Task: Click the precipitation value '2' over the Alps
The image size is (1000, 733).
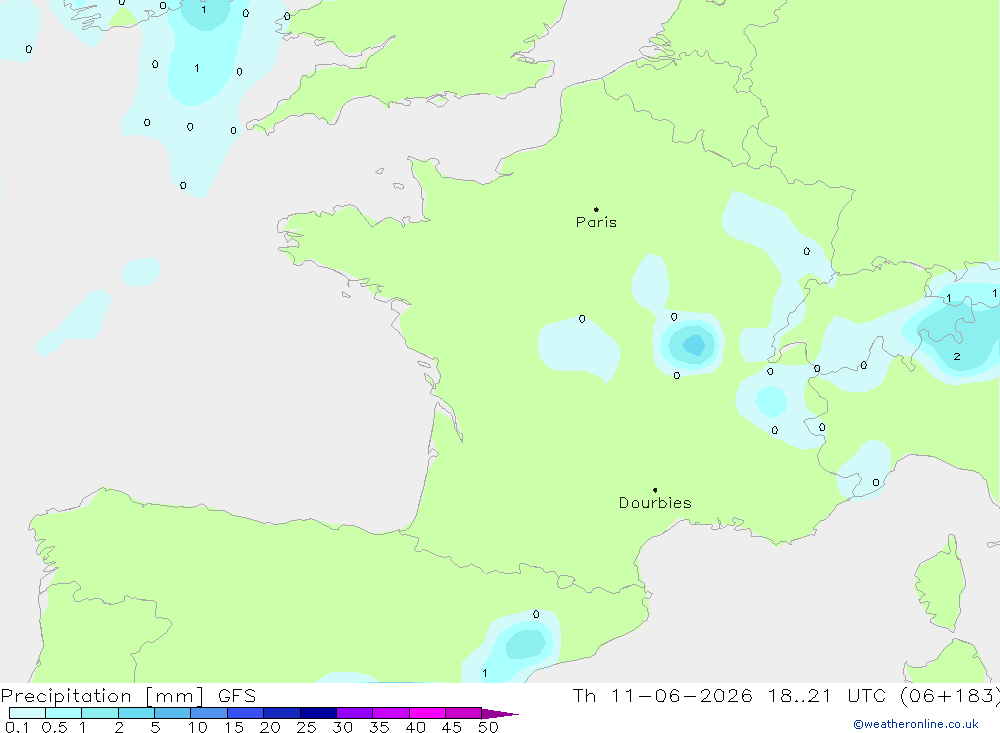Action: [x=957, y=357]
